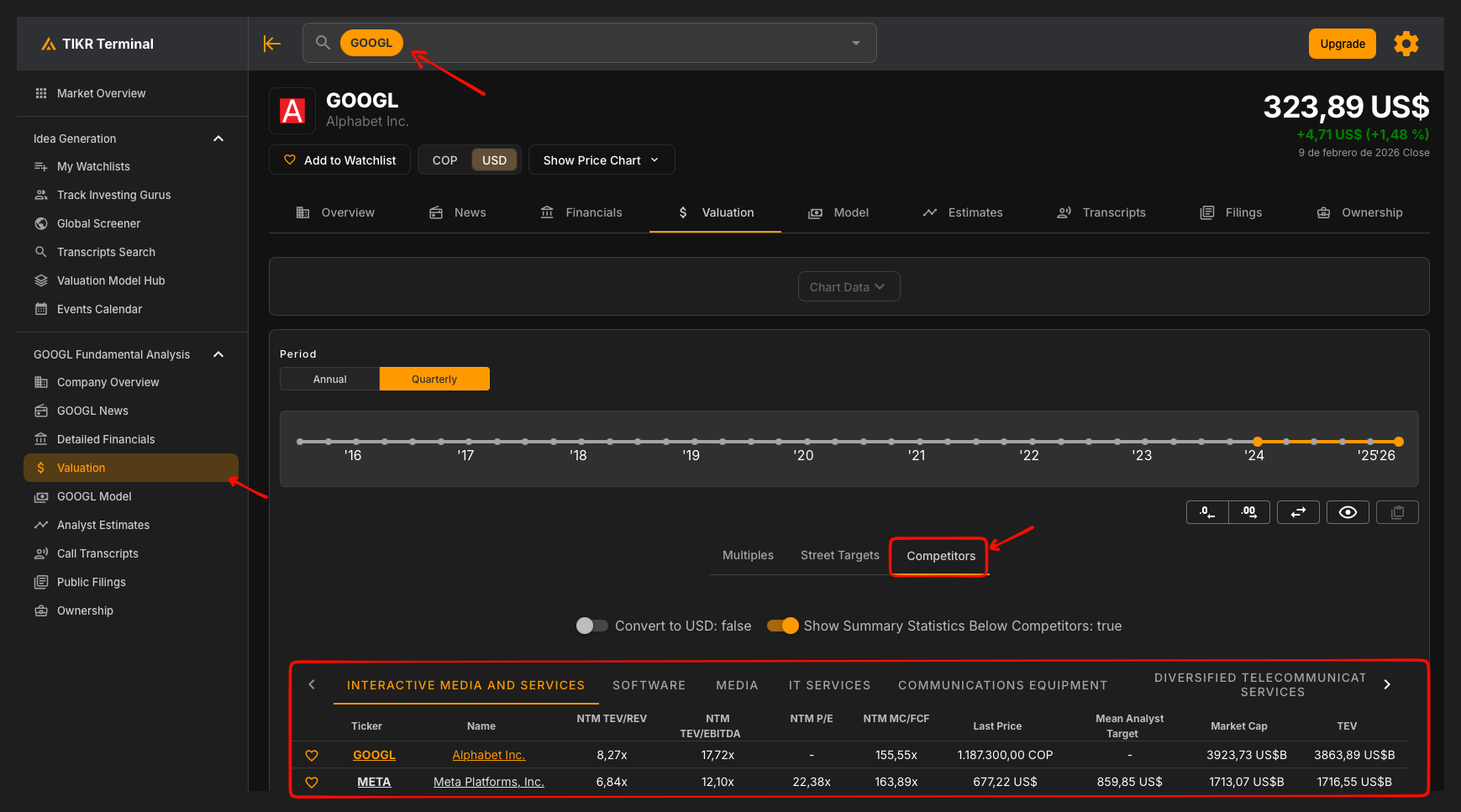
Task: Toggle the eye visibility button
Action: [x=1348, y=512]
